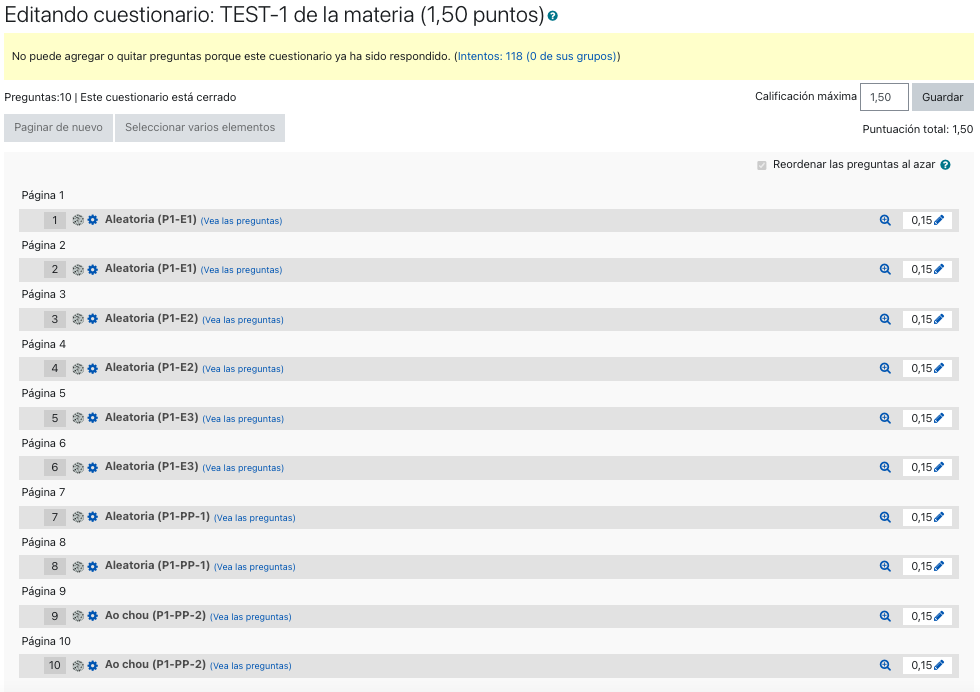This screenshot has height=692, width=980.
Task: Open the help icon beside quiz title
Action: [x=552, y=16]
